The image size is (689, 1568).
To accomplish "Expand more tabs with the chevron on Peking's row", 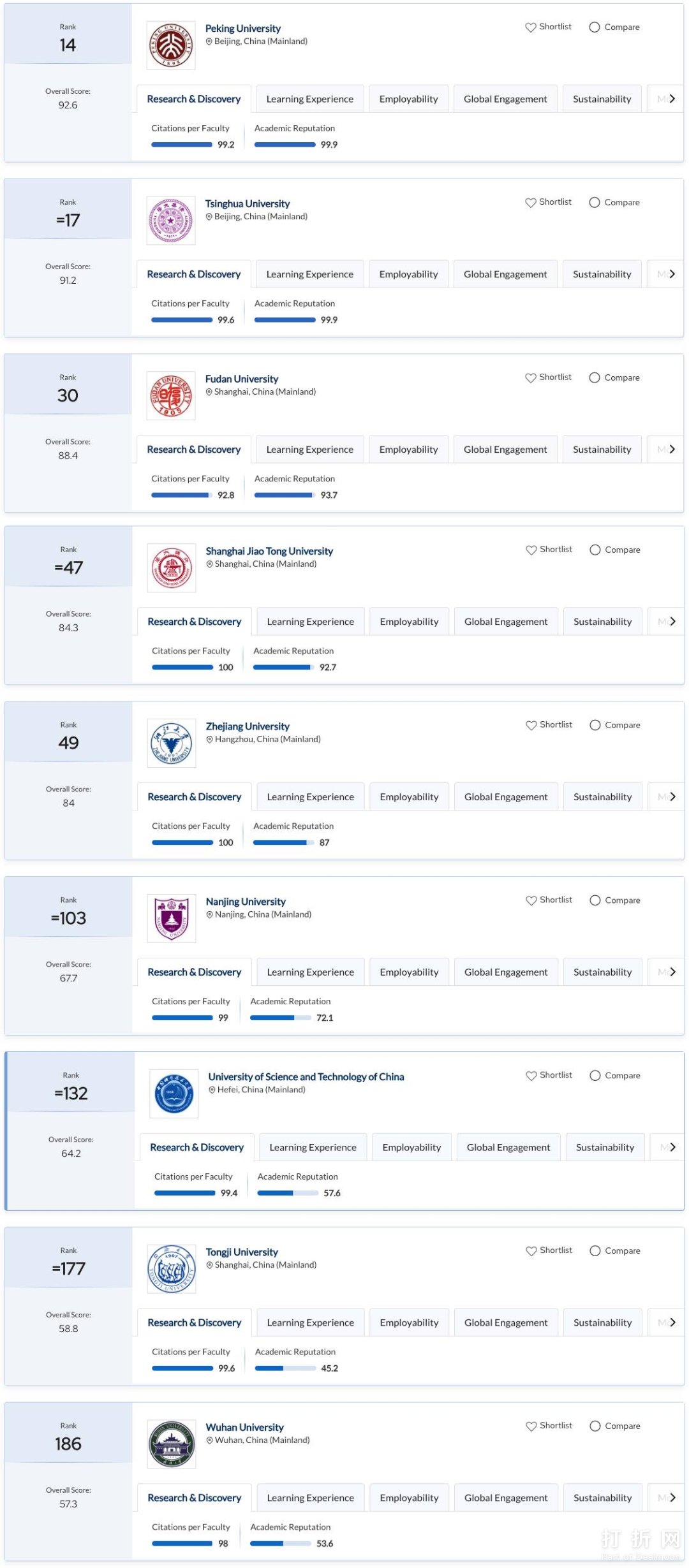I will click(673, 98).
